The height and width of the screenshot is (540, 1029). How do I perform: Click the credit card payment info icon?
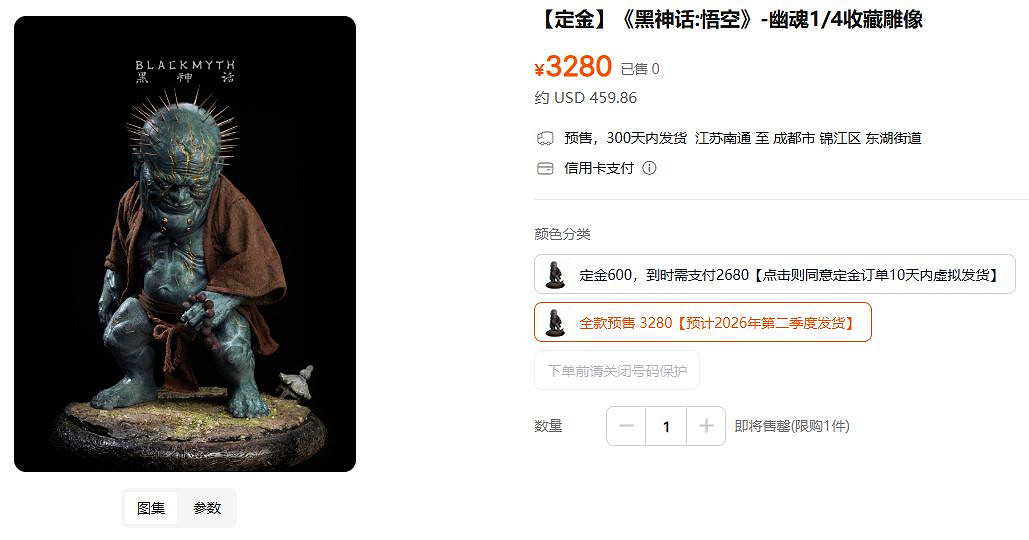point(649,168)
